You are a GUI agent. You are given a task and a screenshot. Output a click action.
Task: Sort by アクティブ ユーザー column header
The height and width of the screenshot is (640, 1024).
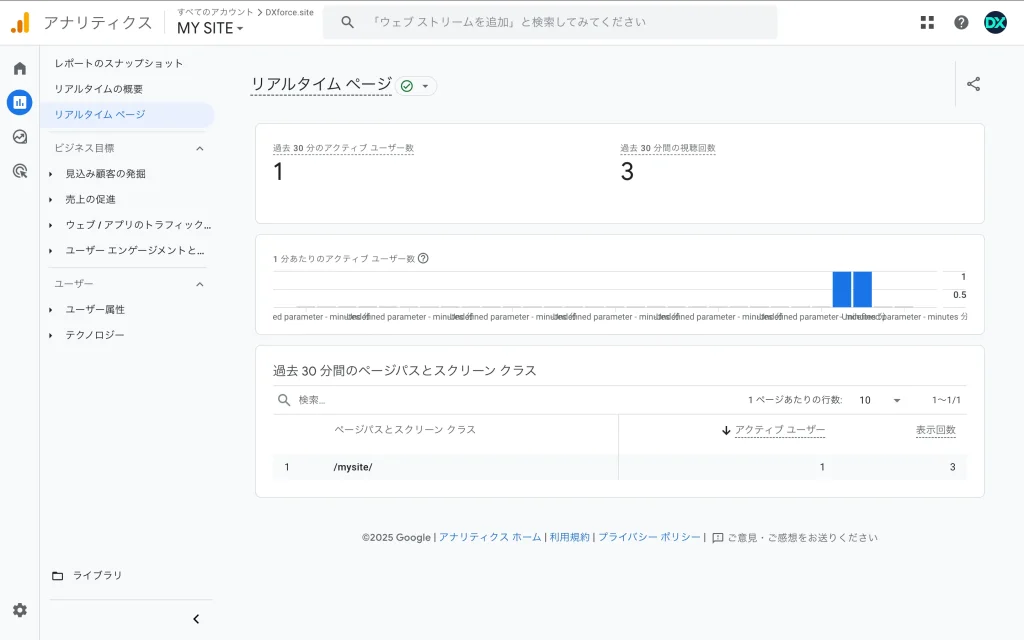(x=779, y=430)
